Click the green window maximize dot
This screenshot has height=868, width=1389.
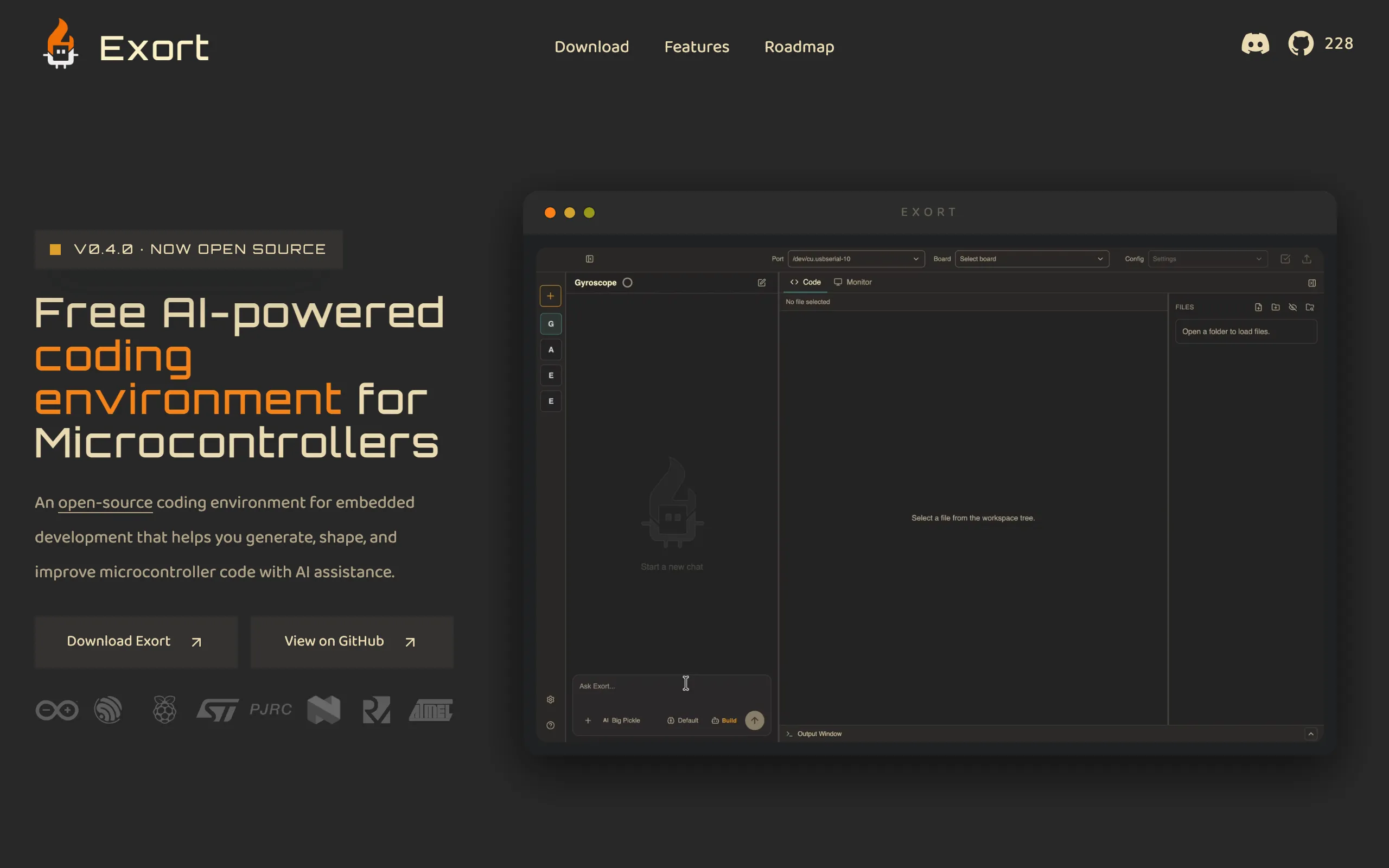[x=589, y=213]
